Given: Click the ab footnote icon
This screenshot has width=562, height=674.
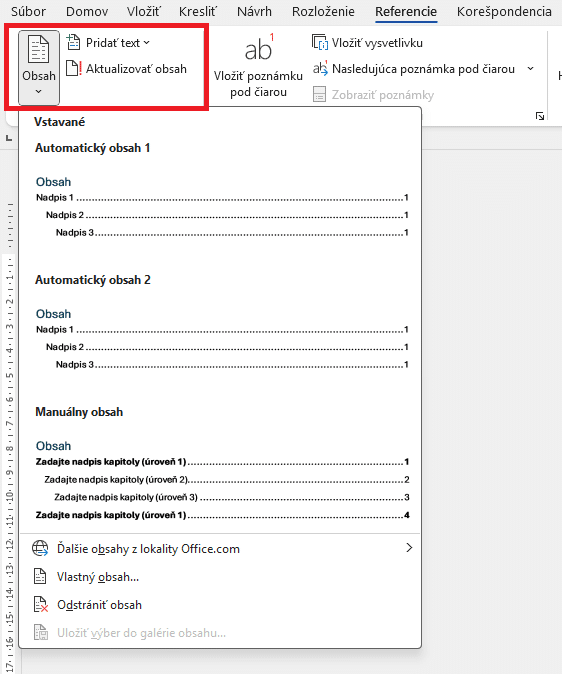Looking at the screenshot, I should pyautogui.click(x=259, y=48).
